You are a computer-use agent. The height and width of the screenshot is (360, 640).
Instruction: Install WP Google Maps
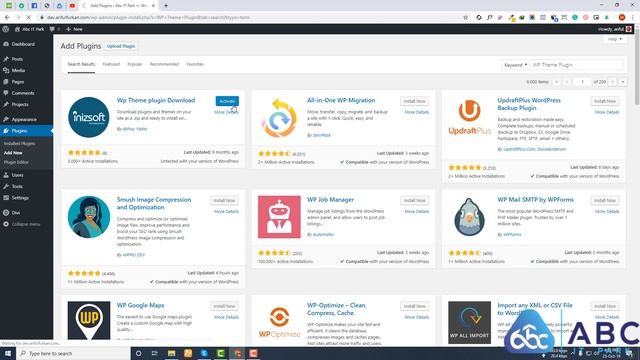(224, 306)
